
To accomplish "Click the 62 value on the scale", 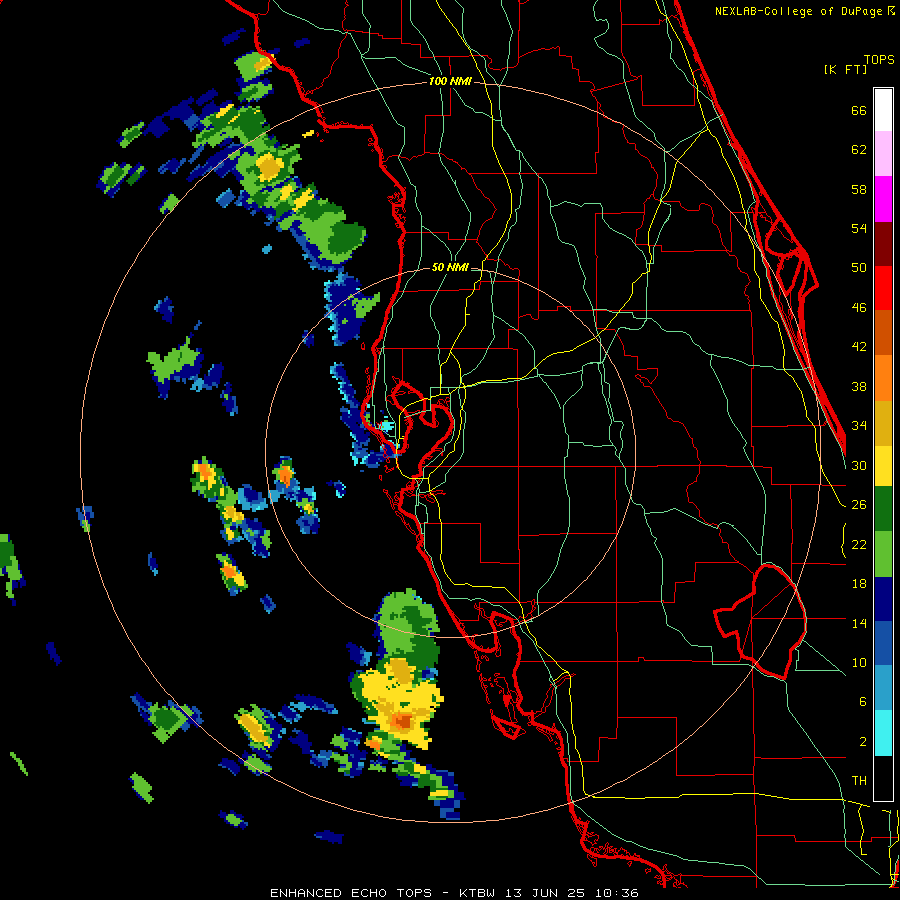I will (x=859, y=150).
